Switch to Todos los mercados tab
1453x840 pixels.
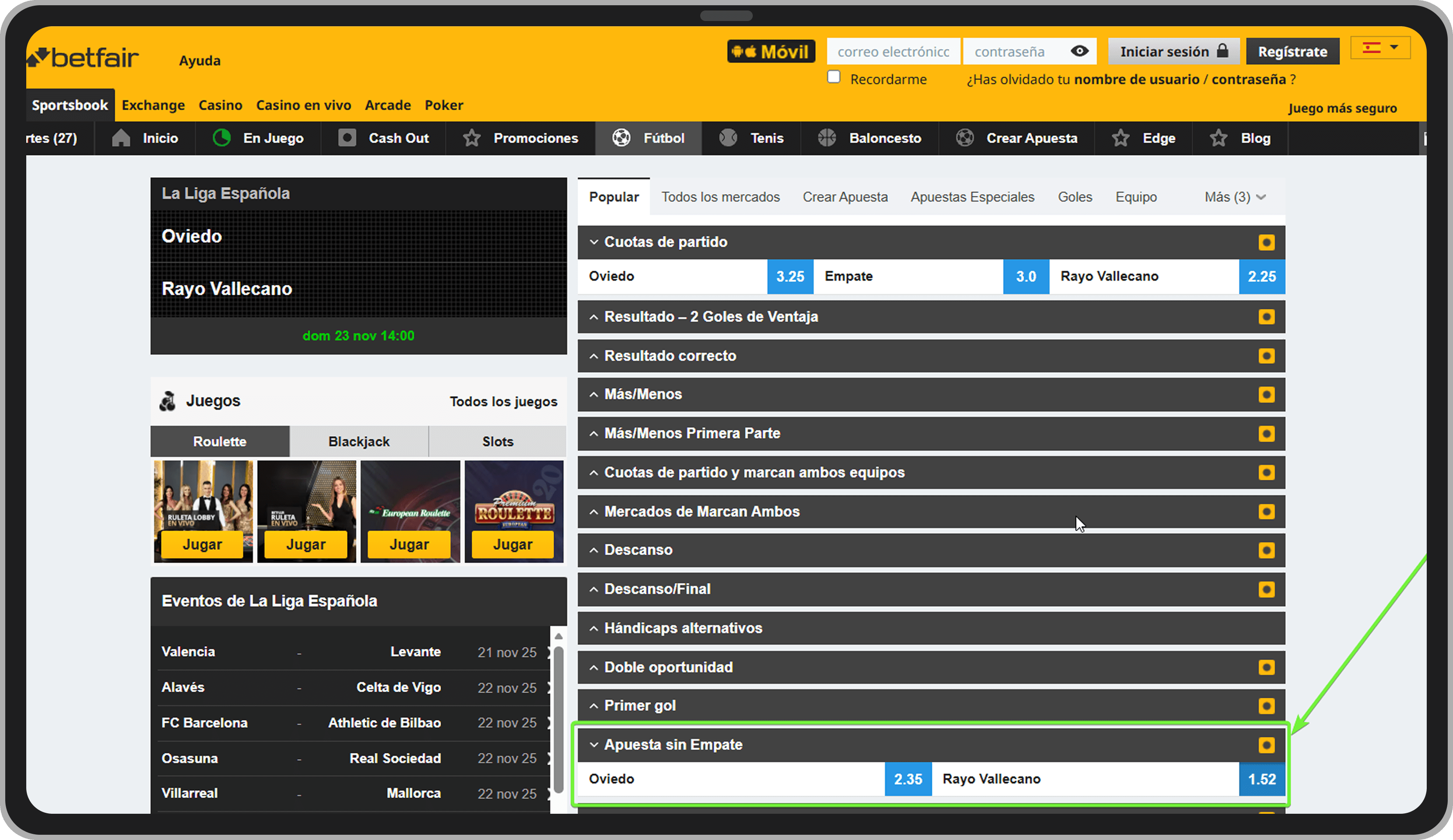721,197
